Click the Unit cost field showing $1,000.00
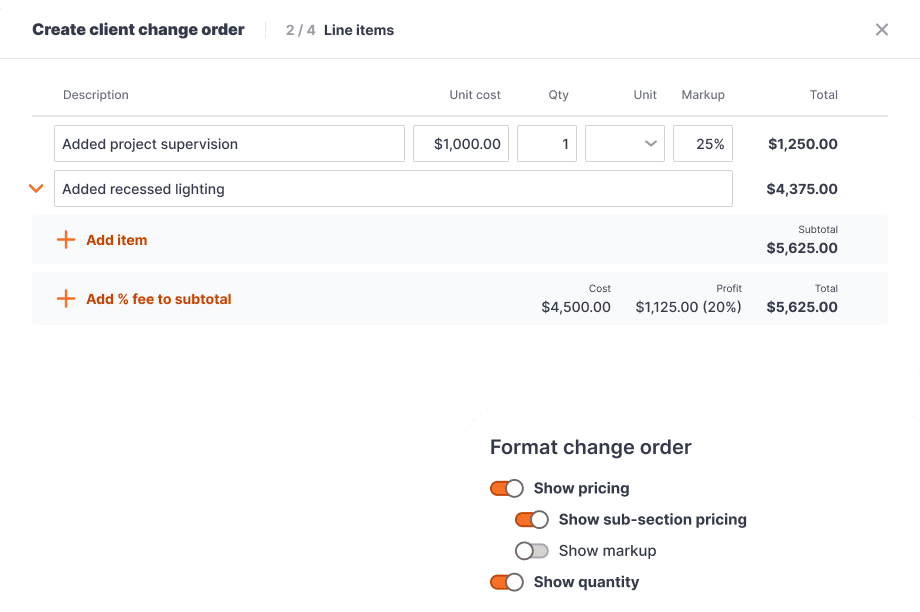The width and height of the screenshot is (920, 612). (x=460, y=143)
